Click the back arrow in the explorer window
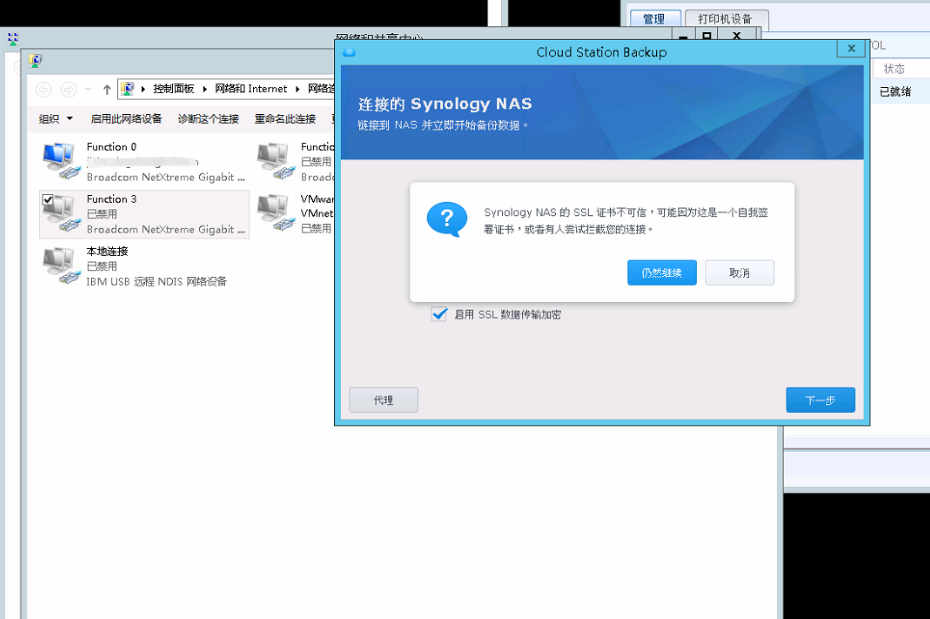The height and width of the screenshot is (619, 930). point(43,89)
